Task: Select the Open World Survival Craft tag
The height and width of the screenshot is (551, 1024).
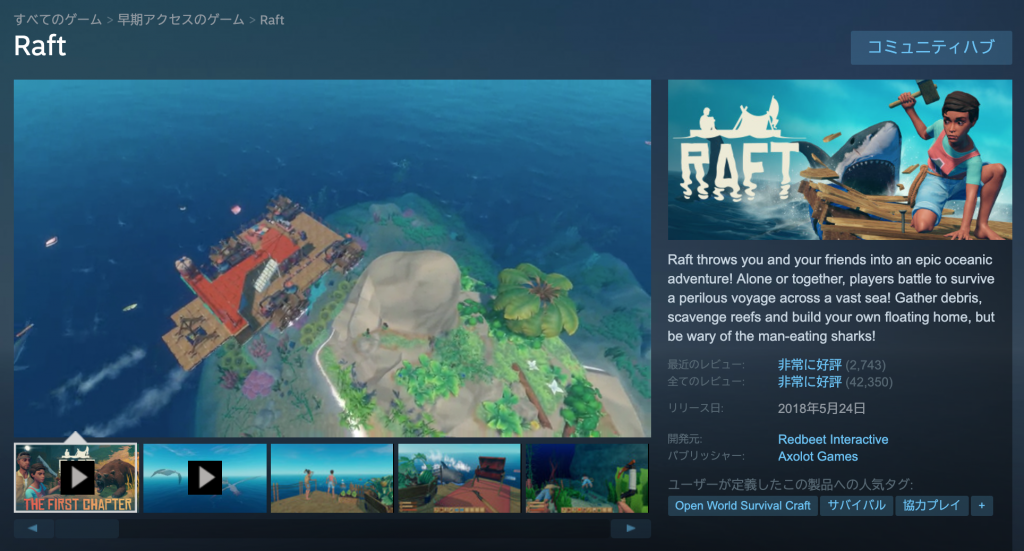Action: 743,505
